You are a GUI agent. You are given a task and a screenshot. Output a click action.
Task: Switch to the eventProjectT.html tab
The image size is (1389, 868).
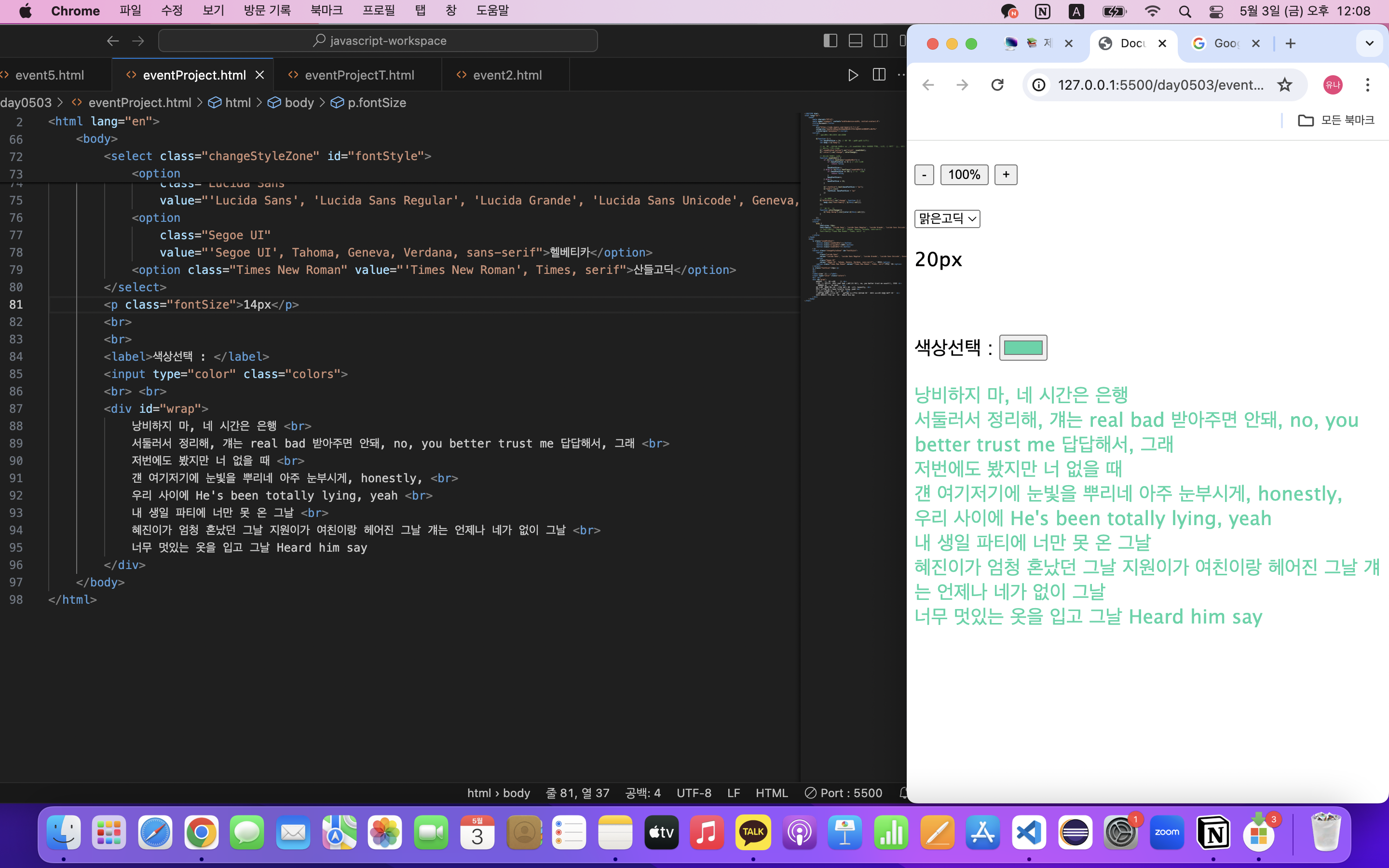(x=359, y=75)
